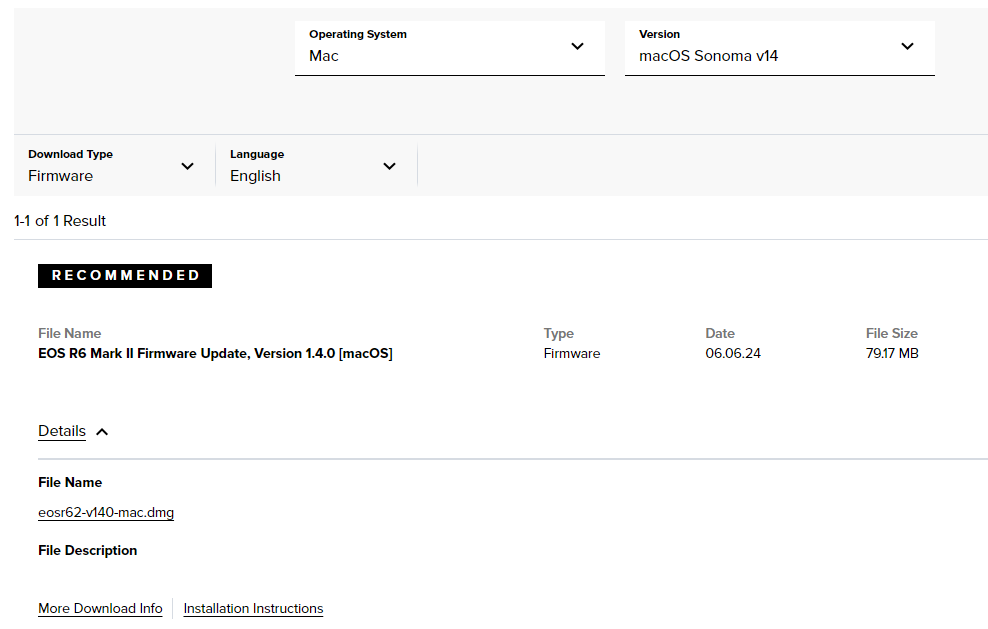Toggle the Details section link

[x=62, y=431]
